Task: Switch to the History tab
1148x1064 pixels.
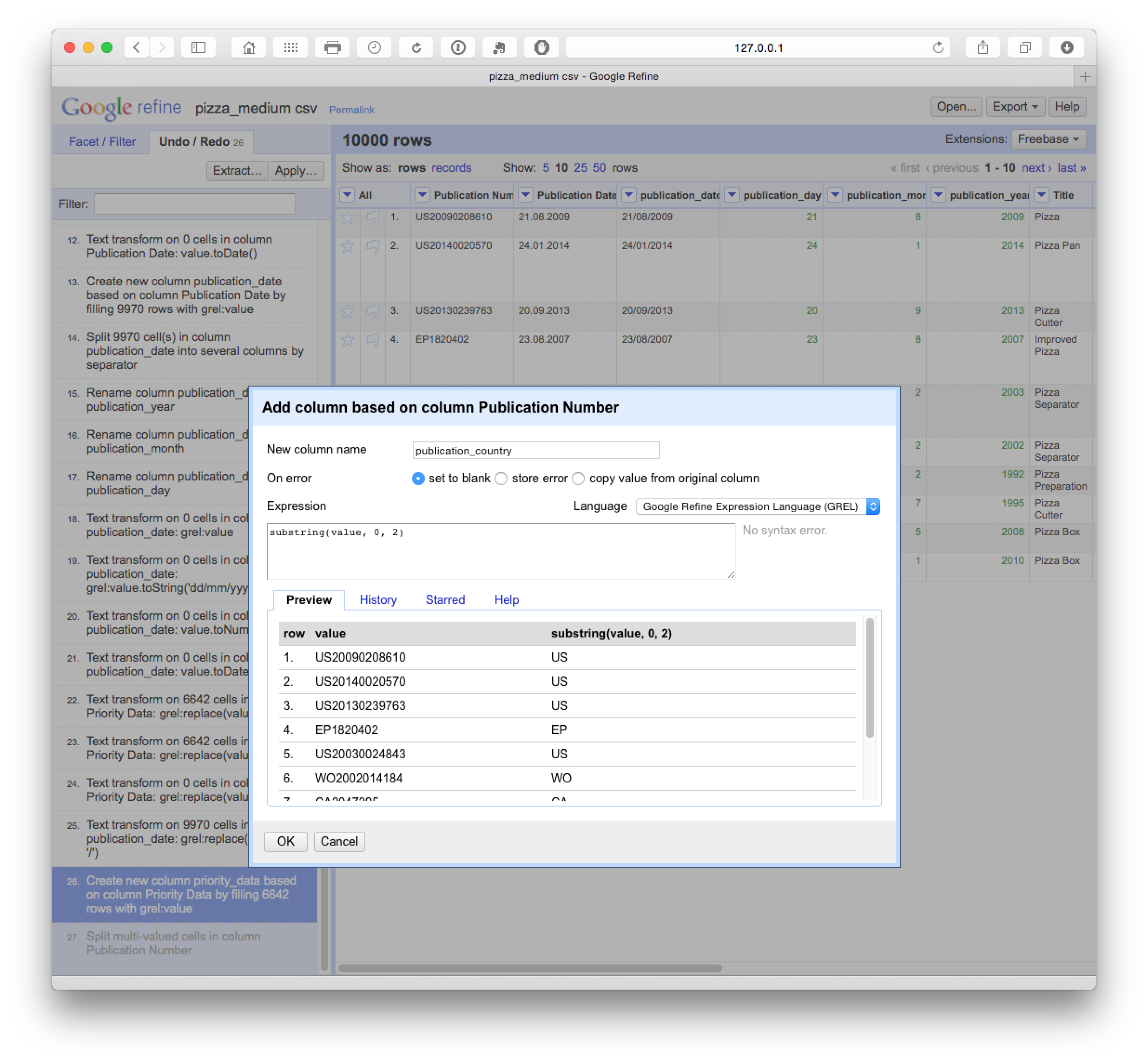Action: click(378, 600)
